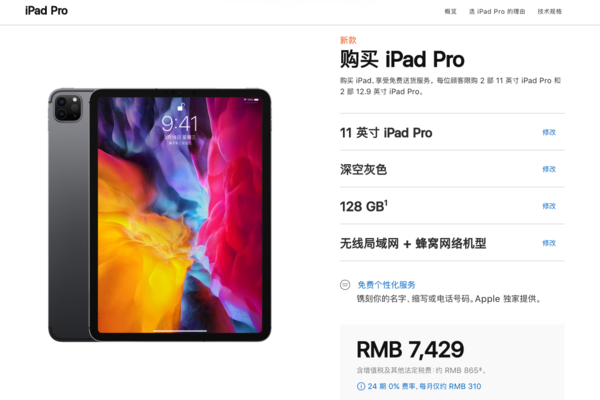
Task: Select the 128 GB storage row
Action: [452, 206]
